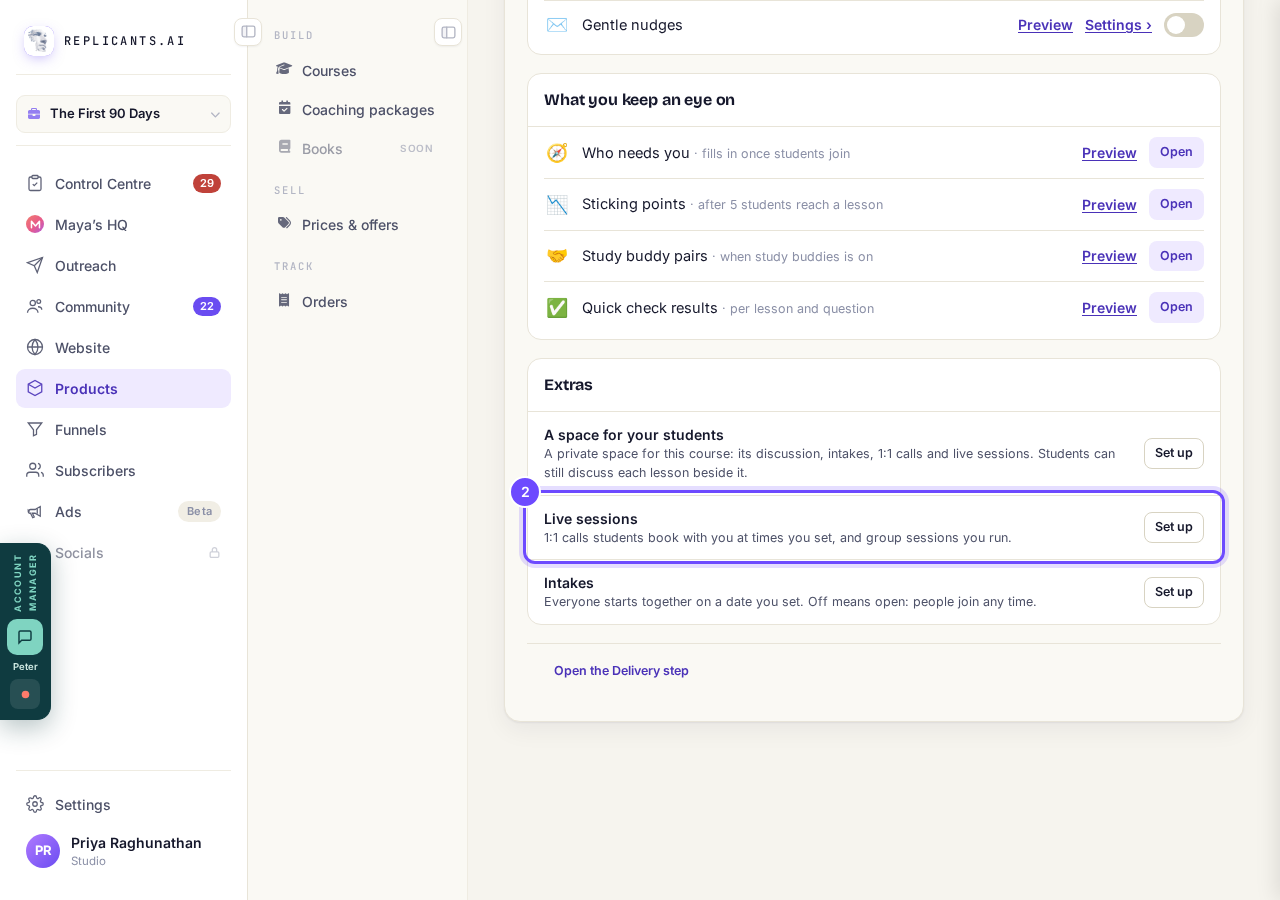
Task: Set up a space for your students
Action: tap(1174, 453)
